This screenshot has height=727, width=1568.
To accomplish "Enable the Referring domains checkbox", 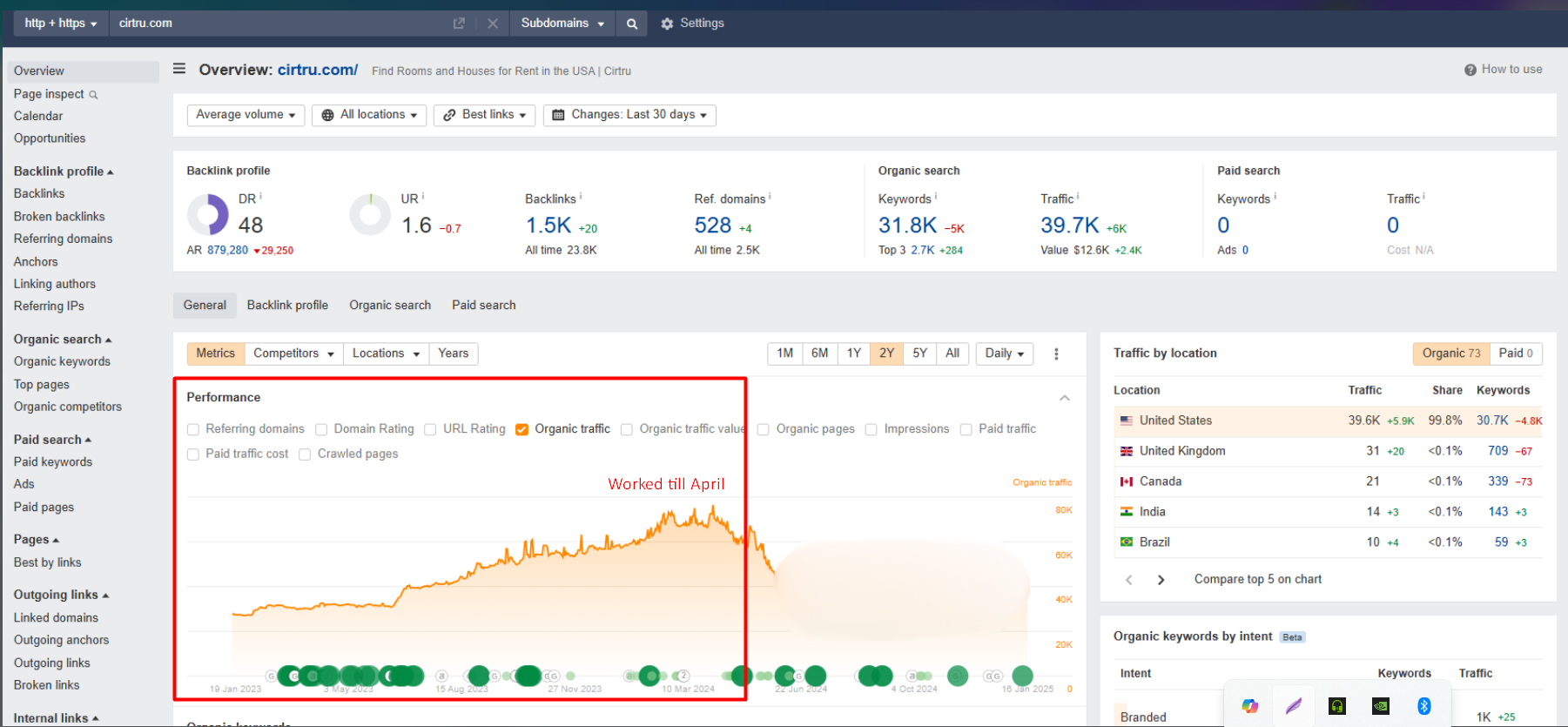I will 193,429.
